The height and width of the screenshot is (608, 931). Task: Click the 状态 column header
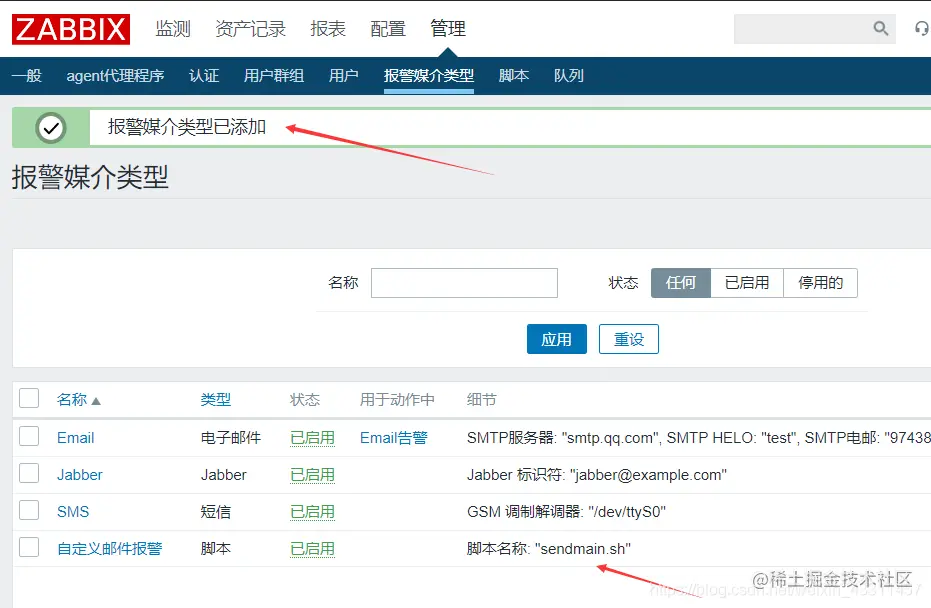click(305, 400)
